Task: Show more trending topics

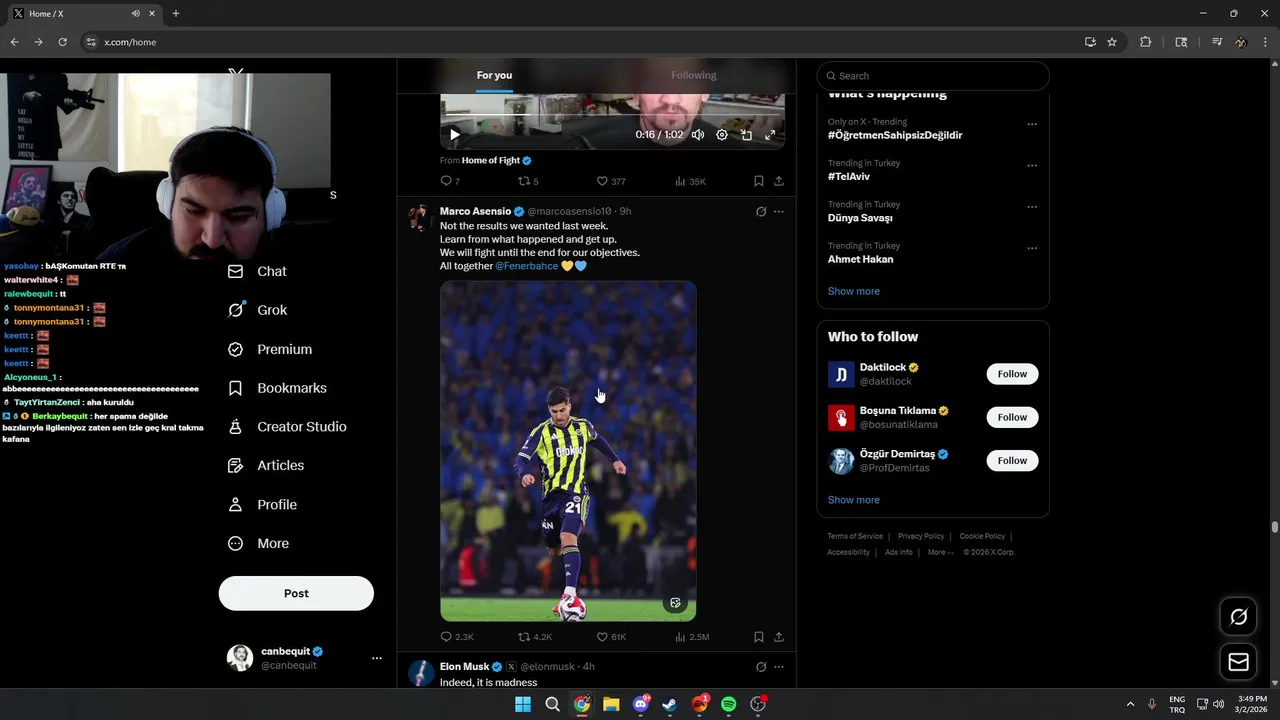Action: click(854, 291)
